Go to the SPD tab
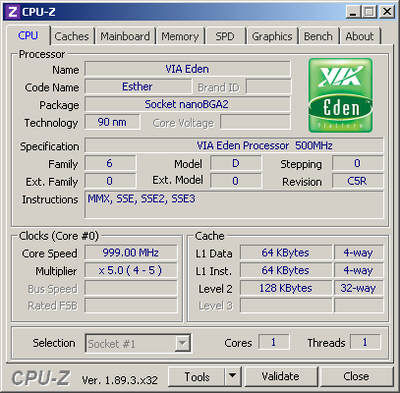This screenshot has width=400, height=393. coord(225,36)
